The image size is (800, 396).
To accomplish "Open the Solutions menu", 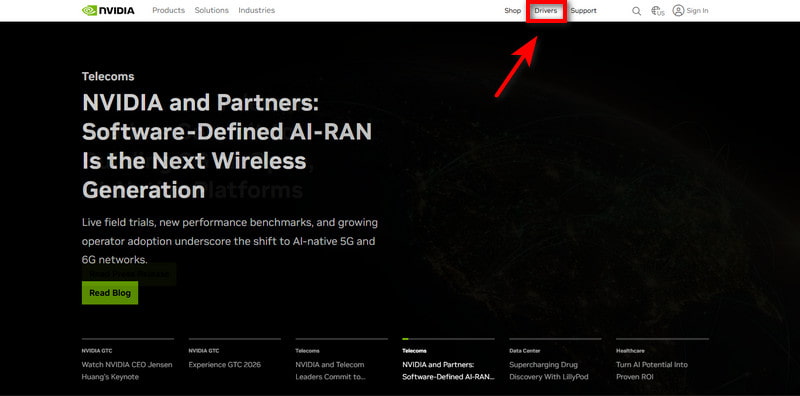I will tap(212, 10).
